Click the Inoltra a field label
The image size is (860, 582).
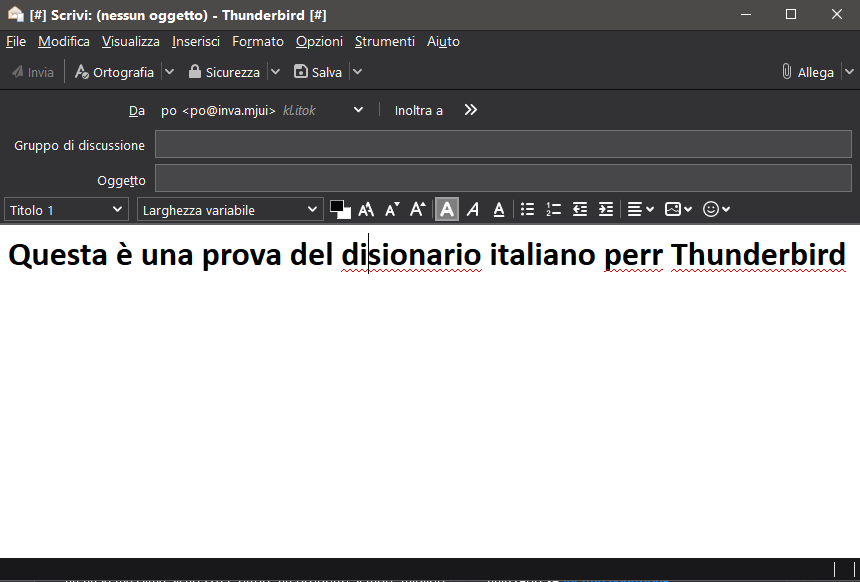click(418, 111)
